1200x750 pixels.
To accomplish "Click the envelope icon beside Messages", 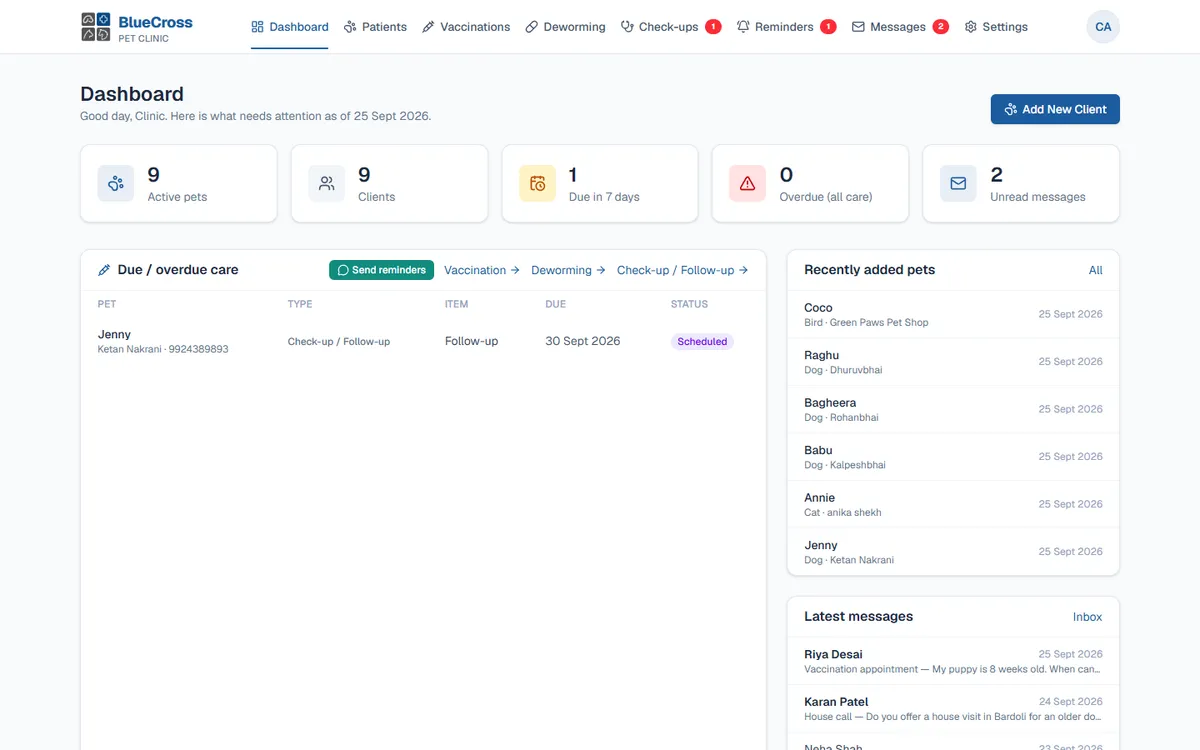I will [858, 27].
